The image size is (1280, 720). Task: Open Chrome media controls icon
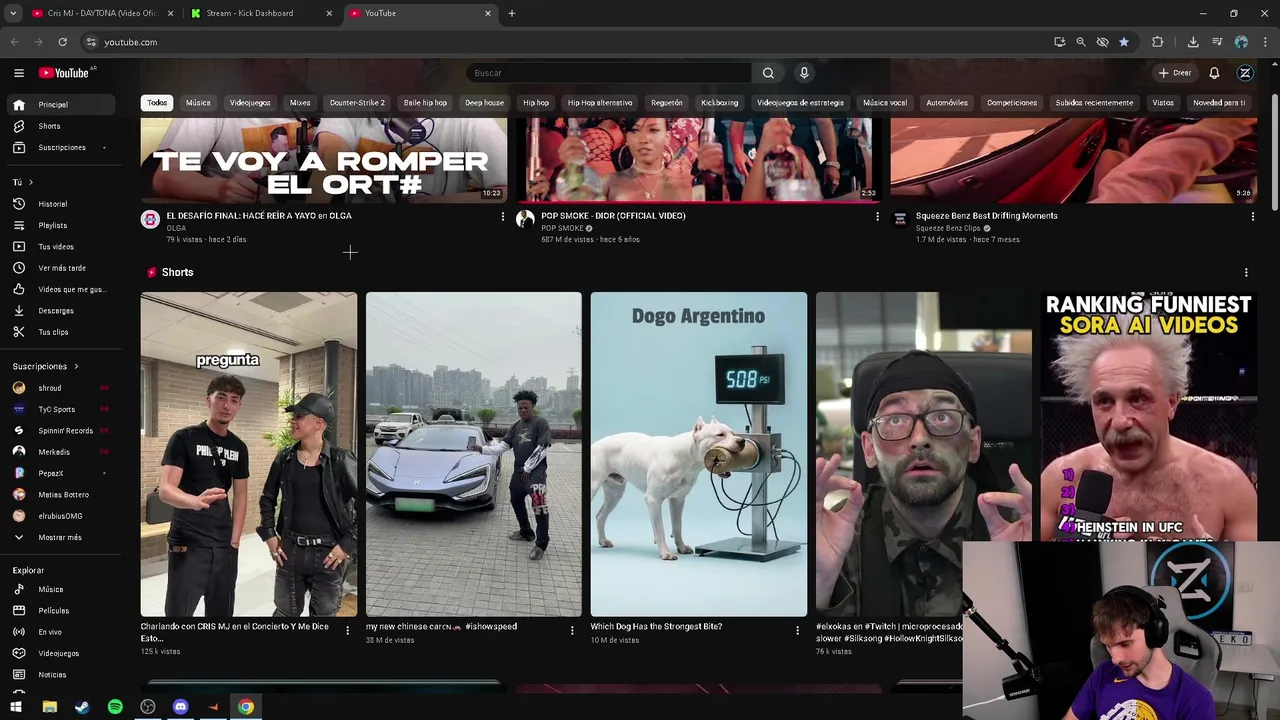[1217, 42]
